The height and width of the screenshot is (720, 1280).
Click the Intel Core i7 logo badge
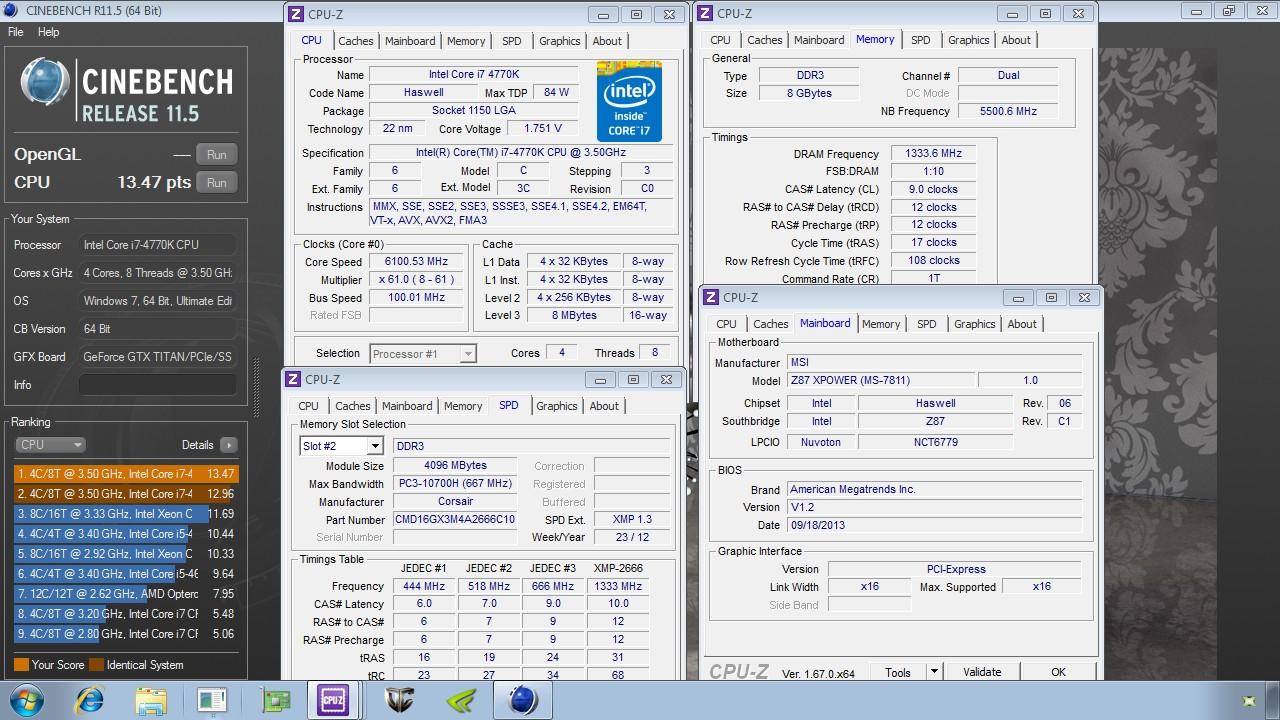click(x=629, y=101)
